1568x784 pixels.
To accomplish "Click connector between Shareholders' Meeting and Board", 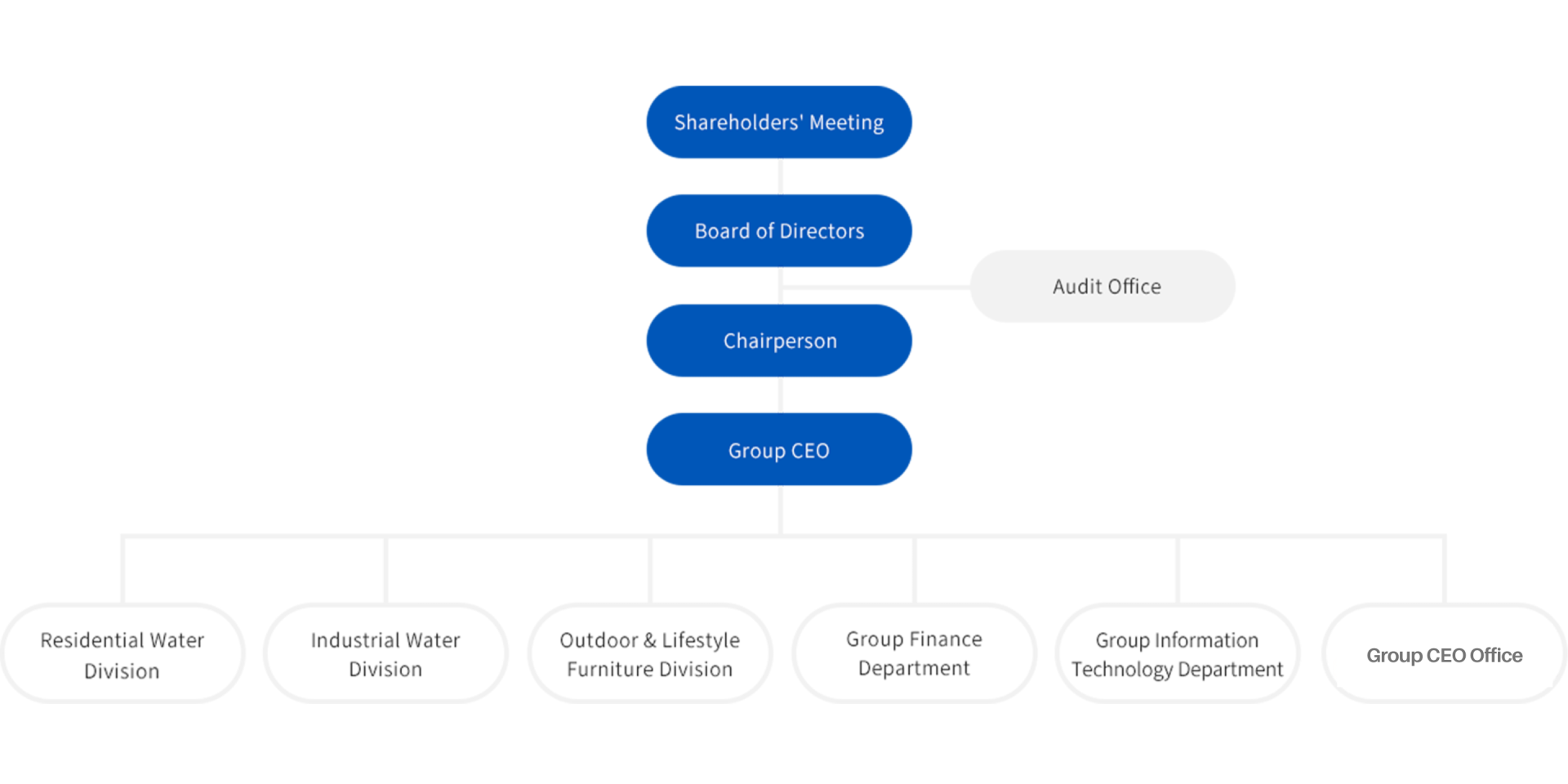I will (781, 176).
